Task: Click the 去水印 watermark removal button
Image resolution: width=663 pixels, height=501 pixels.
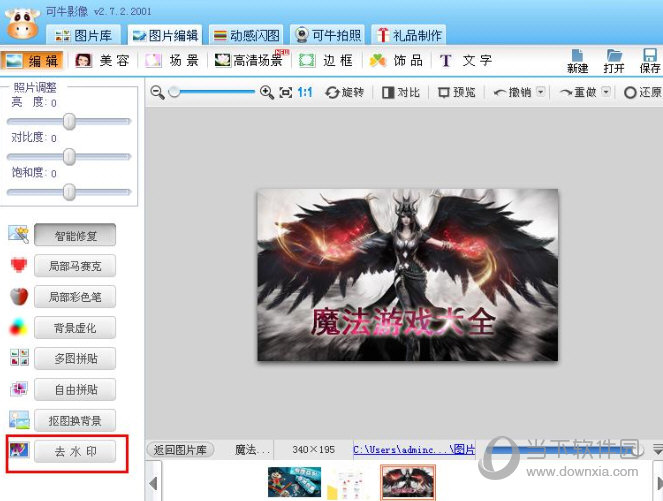Action: point(75,452)
